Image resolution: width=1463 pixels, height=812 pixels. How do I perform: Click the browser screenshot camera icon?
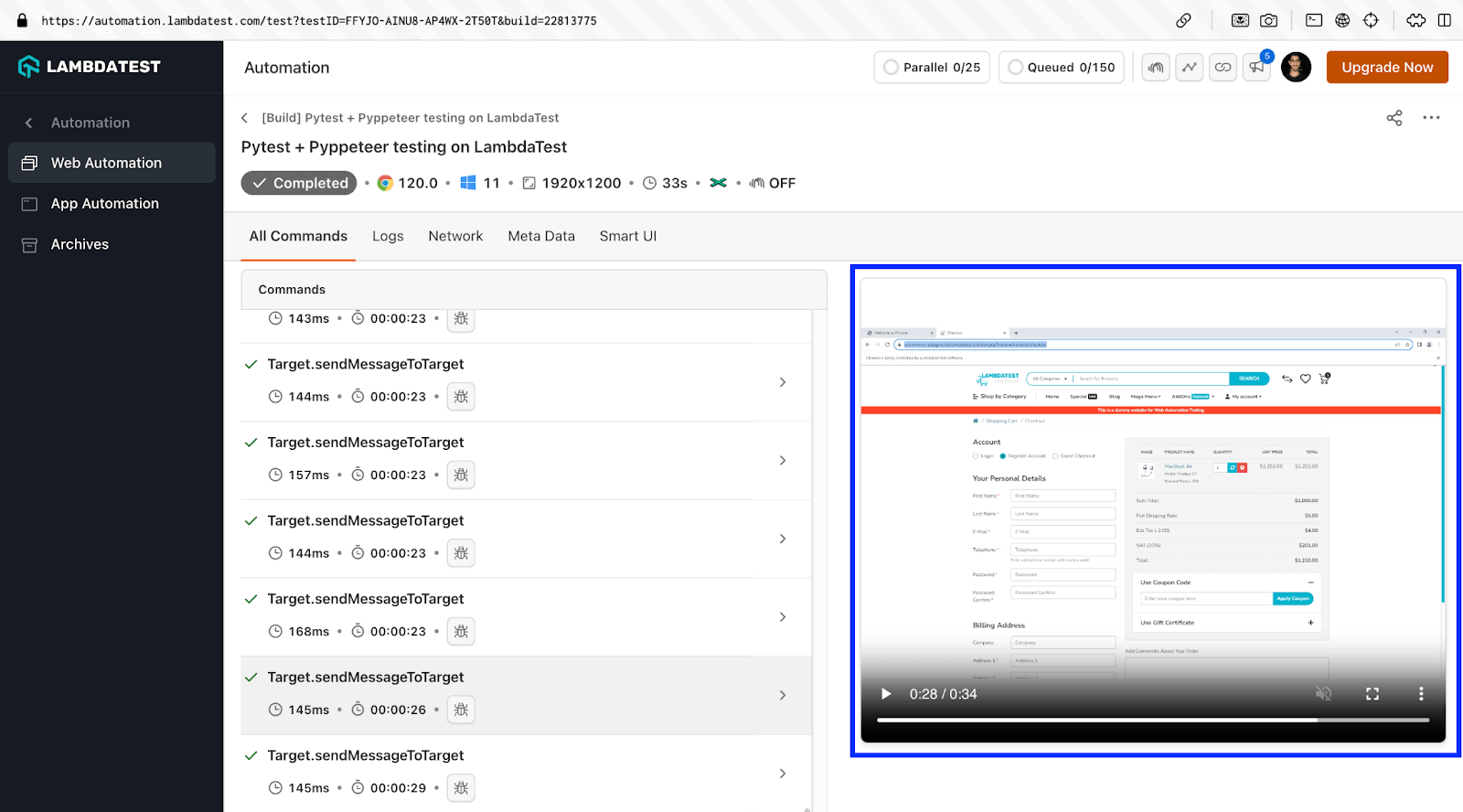click(x=1268, y=20)
